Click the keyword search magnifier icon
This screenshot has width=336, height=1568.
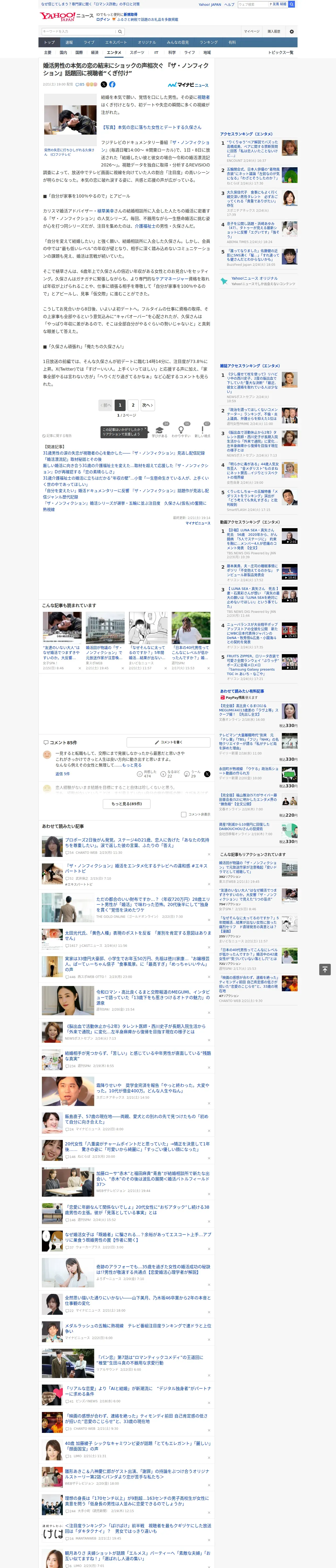click(120, 31)
